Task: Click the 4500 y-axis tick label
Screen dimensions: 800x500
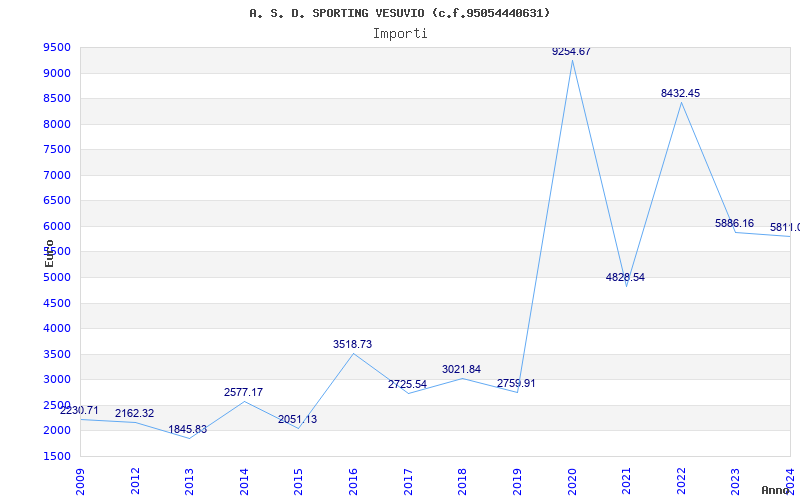Action: pos(57,304)
